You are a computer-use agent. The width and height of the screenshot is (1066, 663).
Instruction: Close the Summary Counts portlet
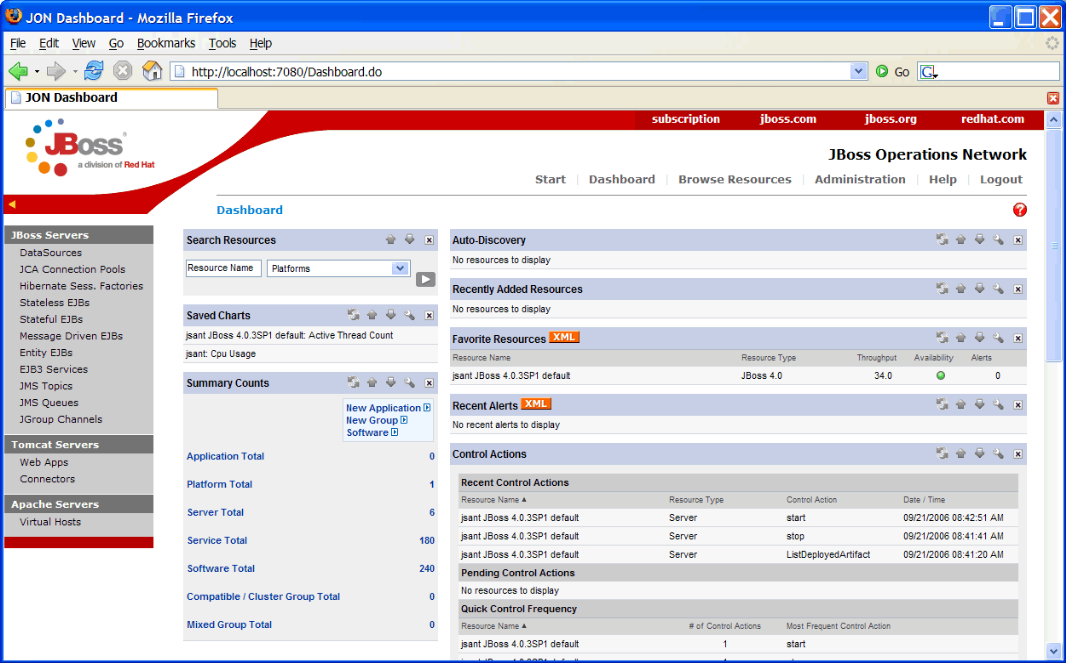429,383
